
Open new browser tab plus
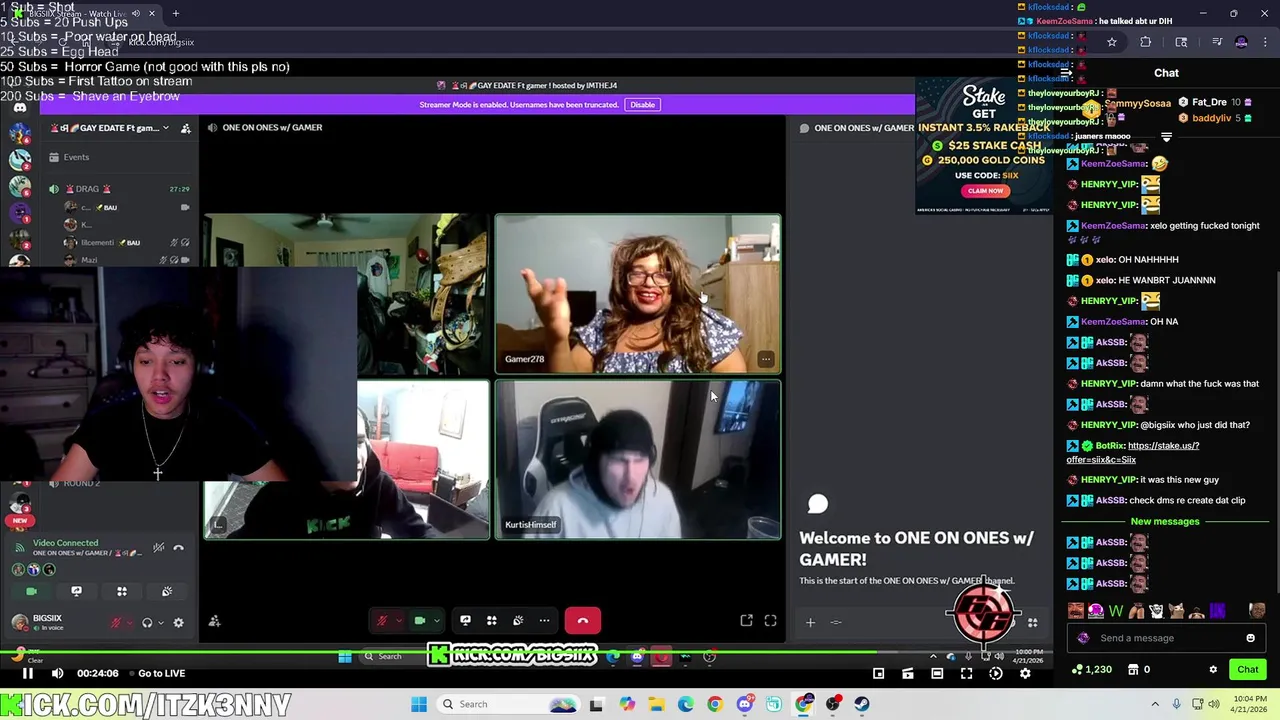point(175,14)
